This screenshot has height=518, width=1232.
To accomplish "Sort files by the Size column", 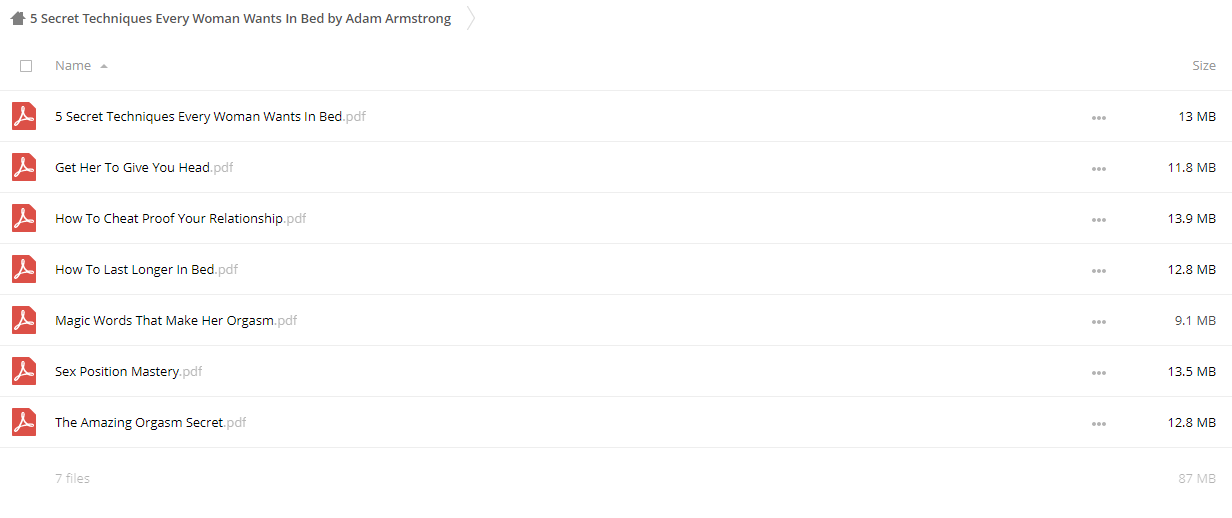I will tap(1204, 65).
